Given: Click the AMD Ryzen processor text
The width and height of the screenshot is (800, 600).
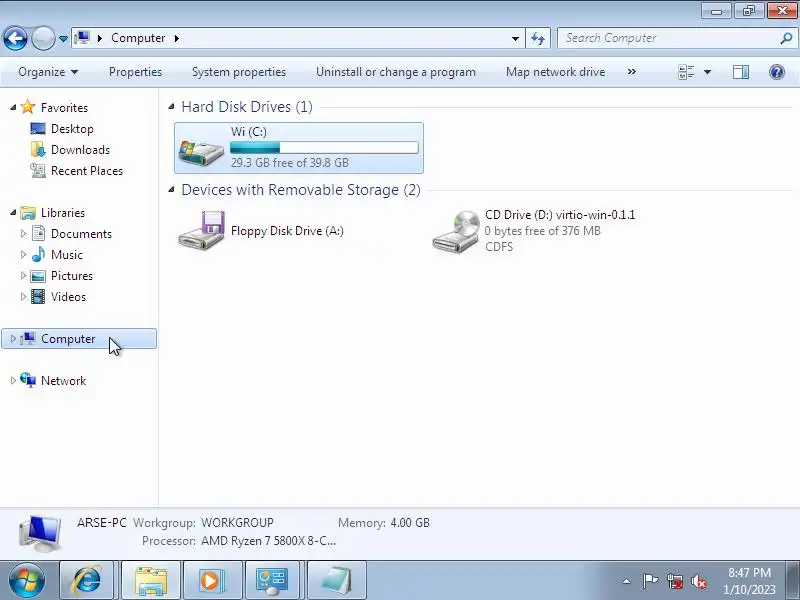Looking at the screenshot, I should 268,541.
